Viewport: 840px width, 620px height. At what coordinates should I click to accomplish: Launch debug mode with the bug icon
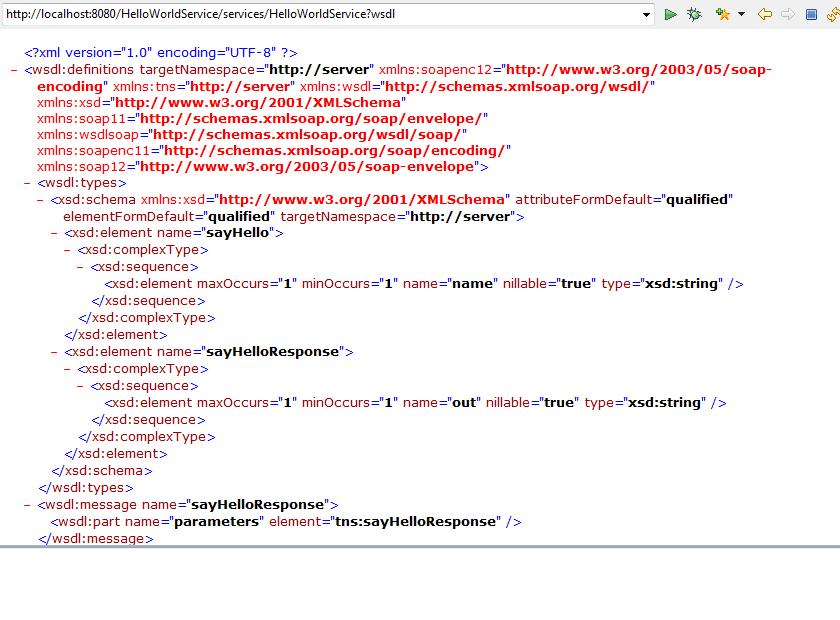[694, 14]
